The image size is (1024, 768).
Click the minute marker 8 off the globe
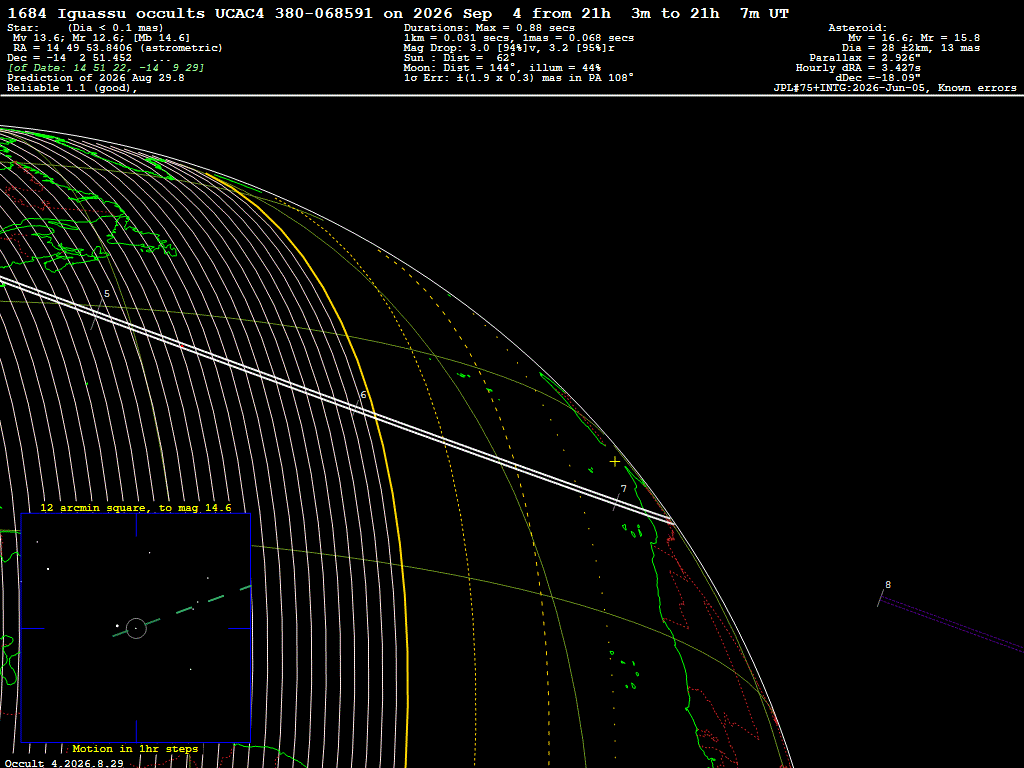tap(888, 585)
